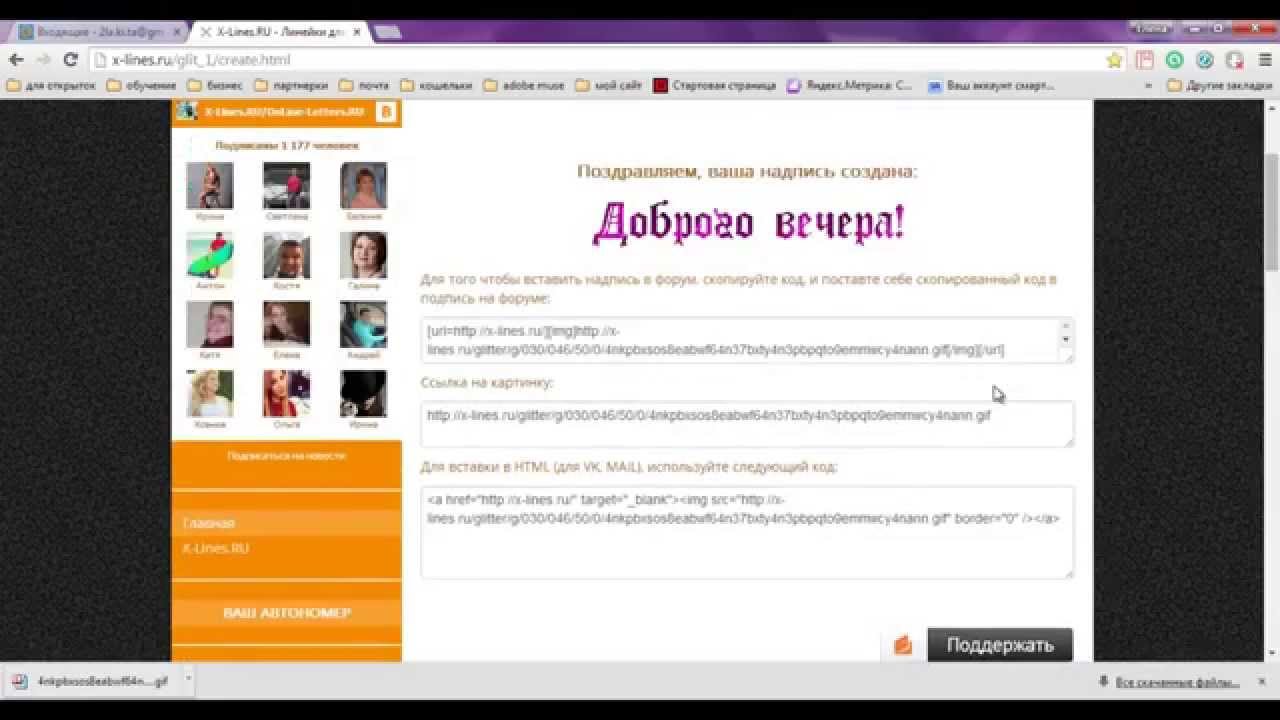Close the X-Lines.RU browser tab

tap(357, 32)
